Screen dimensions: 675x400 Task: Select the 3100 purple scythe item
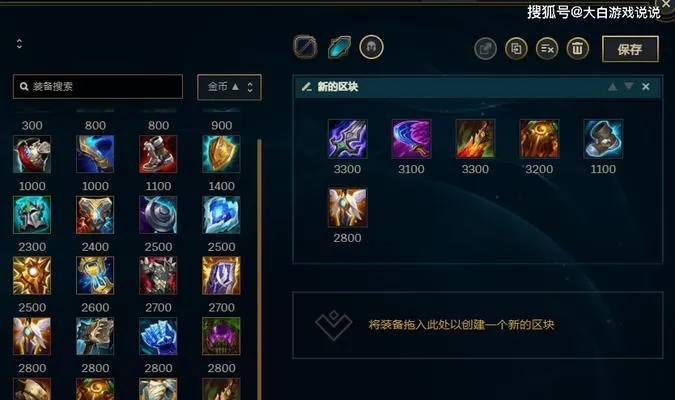pyautogui.click(x=411, y=139)
